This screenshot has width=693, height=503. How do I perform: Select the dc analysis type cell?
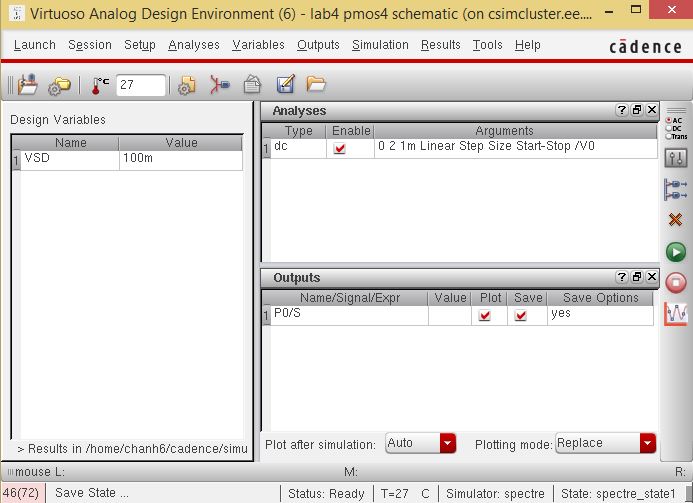(x=297, y=148)
